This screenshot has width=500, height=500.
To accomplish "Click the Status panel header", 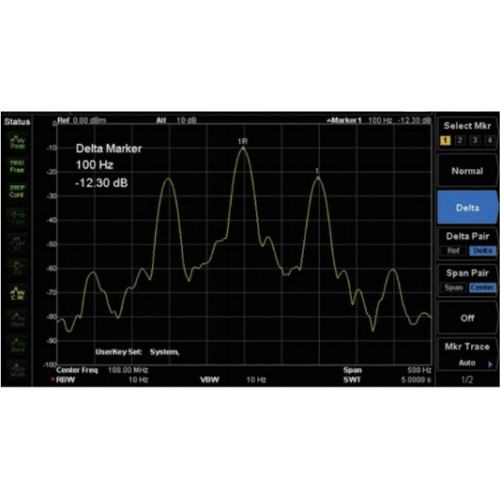I will point(17,122).
